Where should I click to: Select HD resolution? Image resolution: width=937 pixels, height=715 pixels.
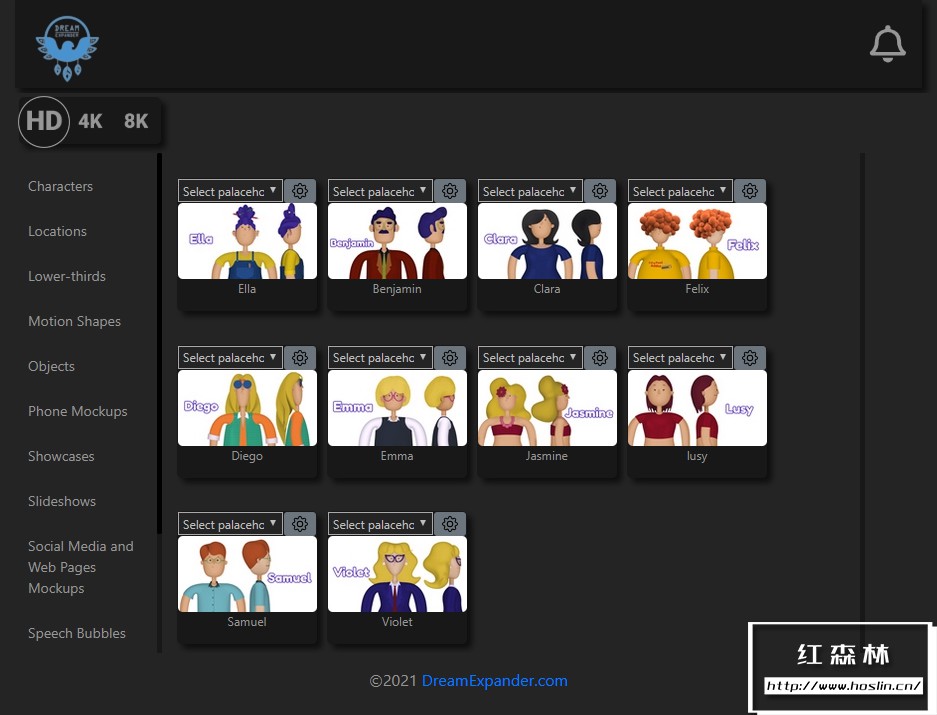tap(44, 121)
